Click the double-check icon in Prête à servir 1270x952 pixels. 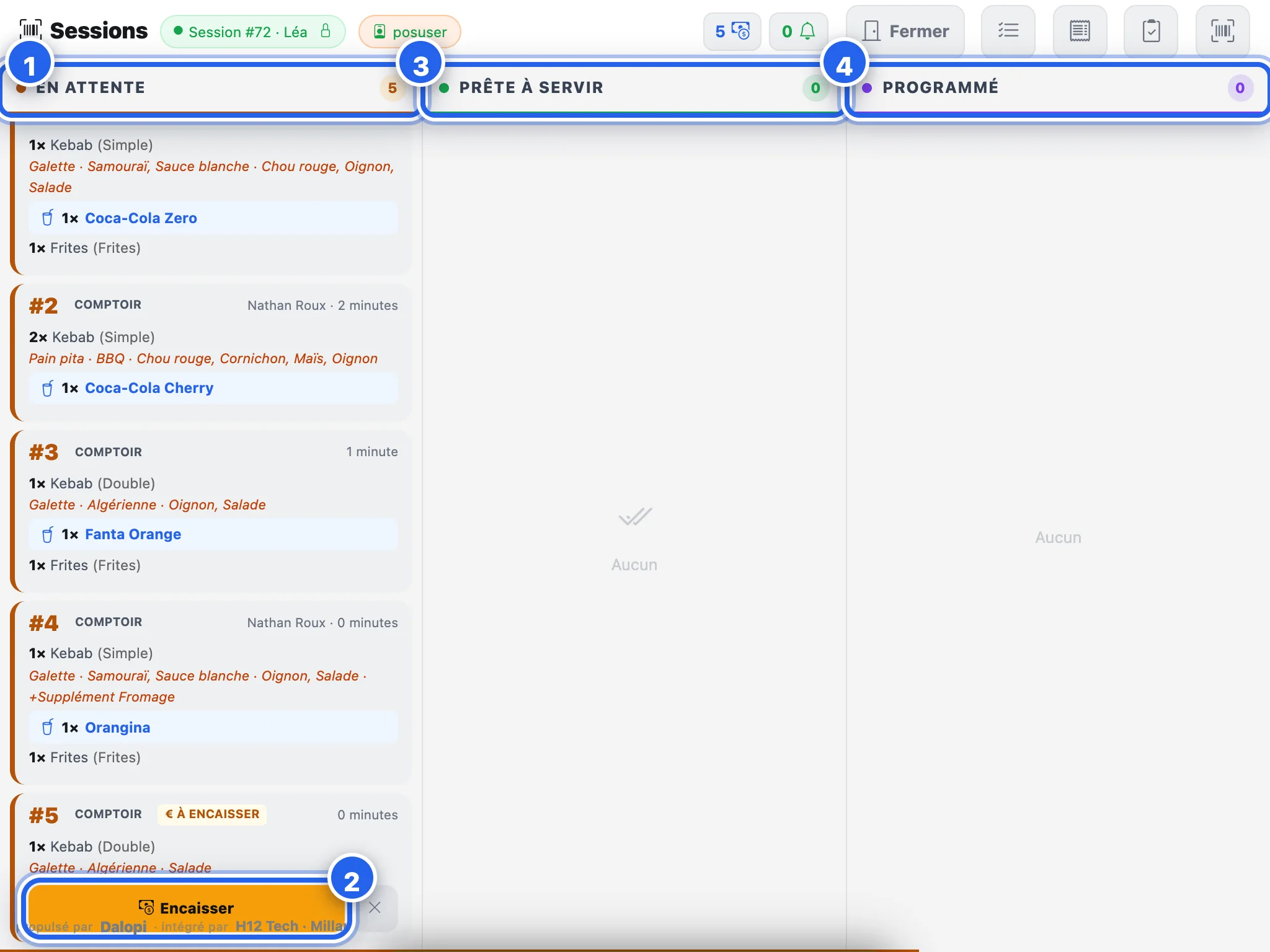(635, 517)
